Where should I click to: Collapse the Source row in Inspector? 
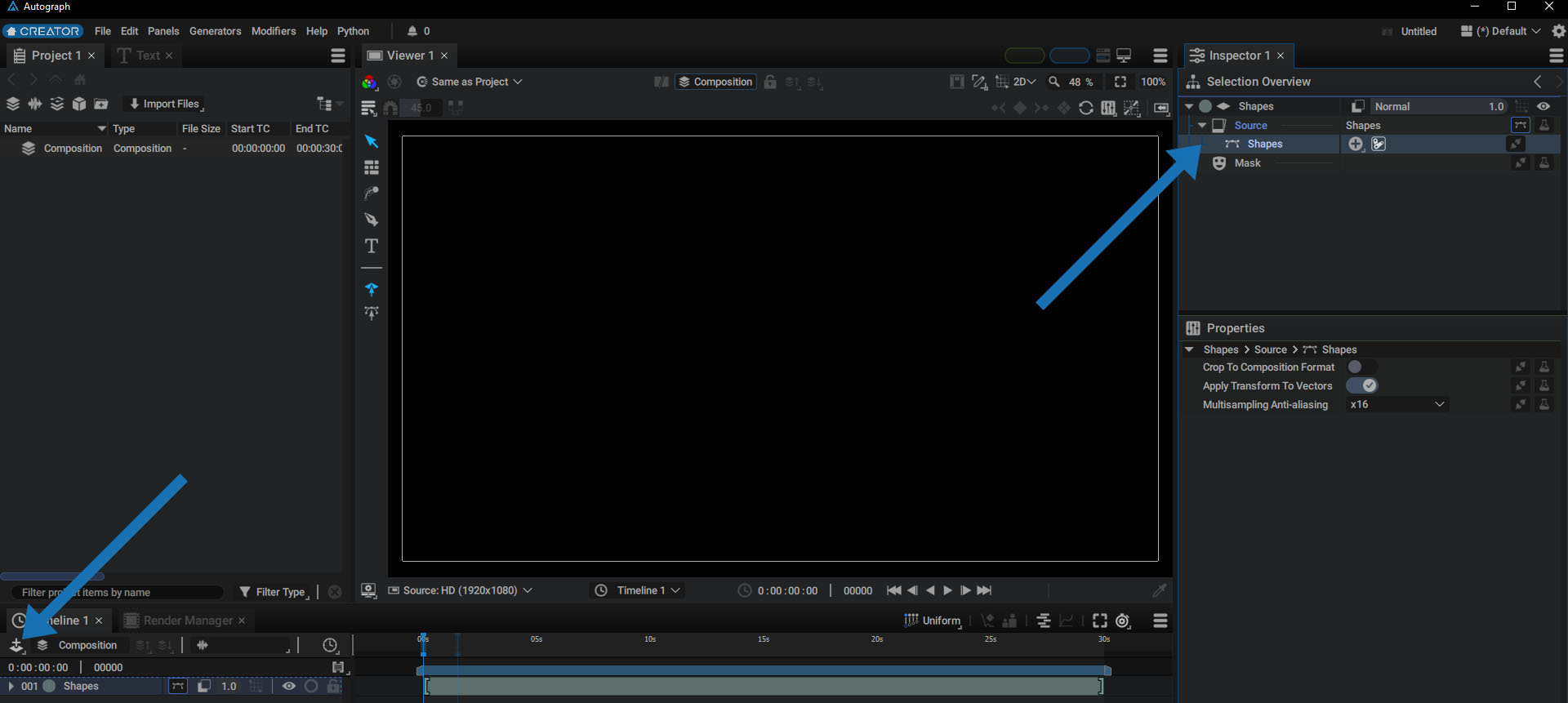tap(1202, 126)
